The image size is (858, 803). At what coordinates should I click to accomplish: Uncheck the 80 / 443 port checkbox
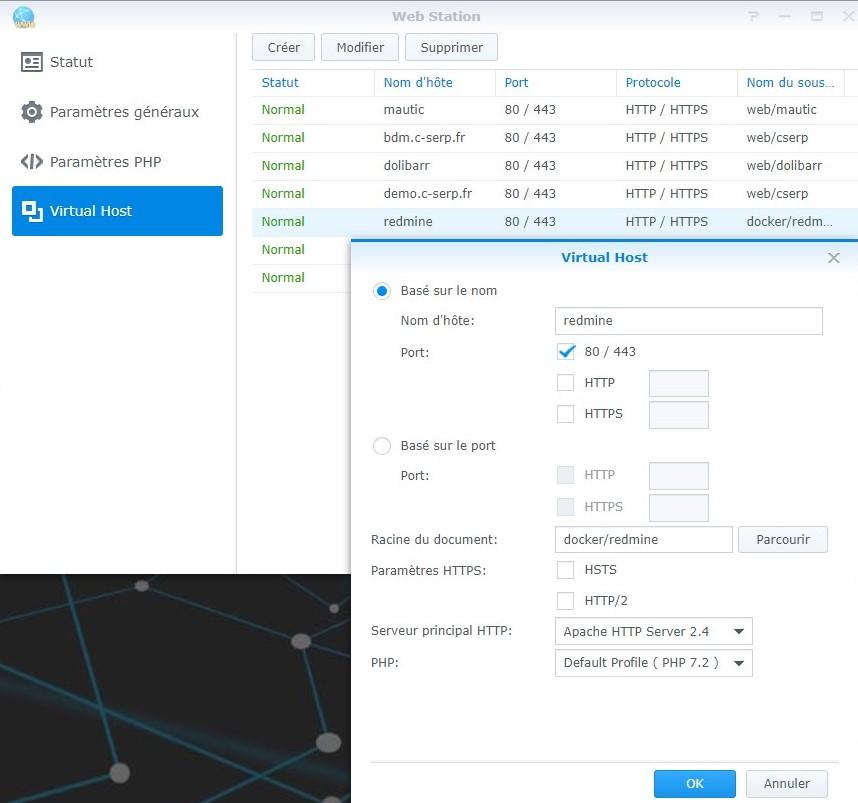(x=566, y=351)
